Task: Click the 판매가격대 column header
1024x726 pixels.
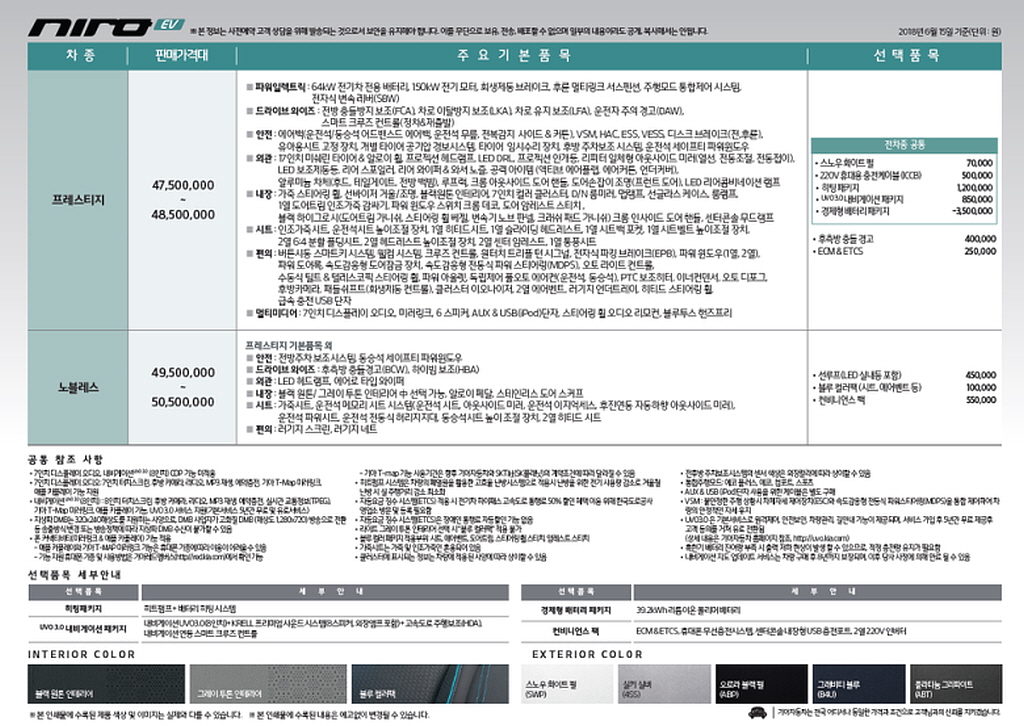Action: pos(182,55)
